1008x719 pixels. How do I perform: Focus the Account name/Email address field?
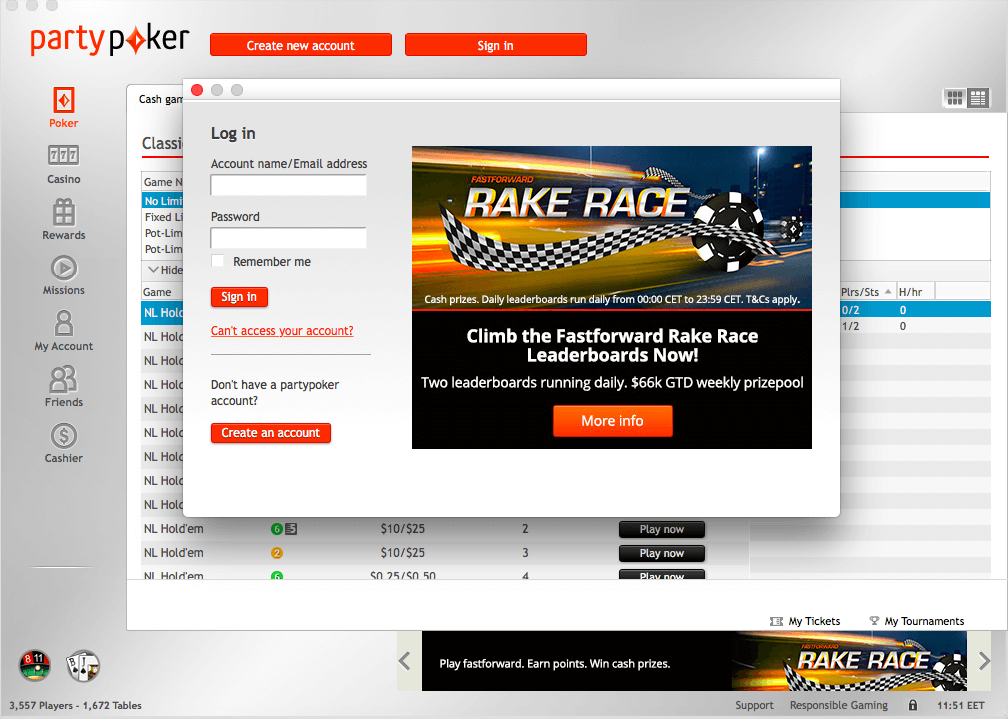[x=289, y=185]
